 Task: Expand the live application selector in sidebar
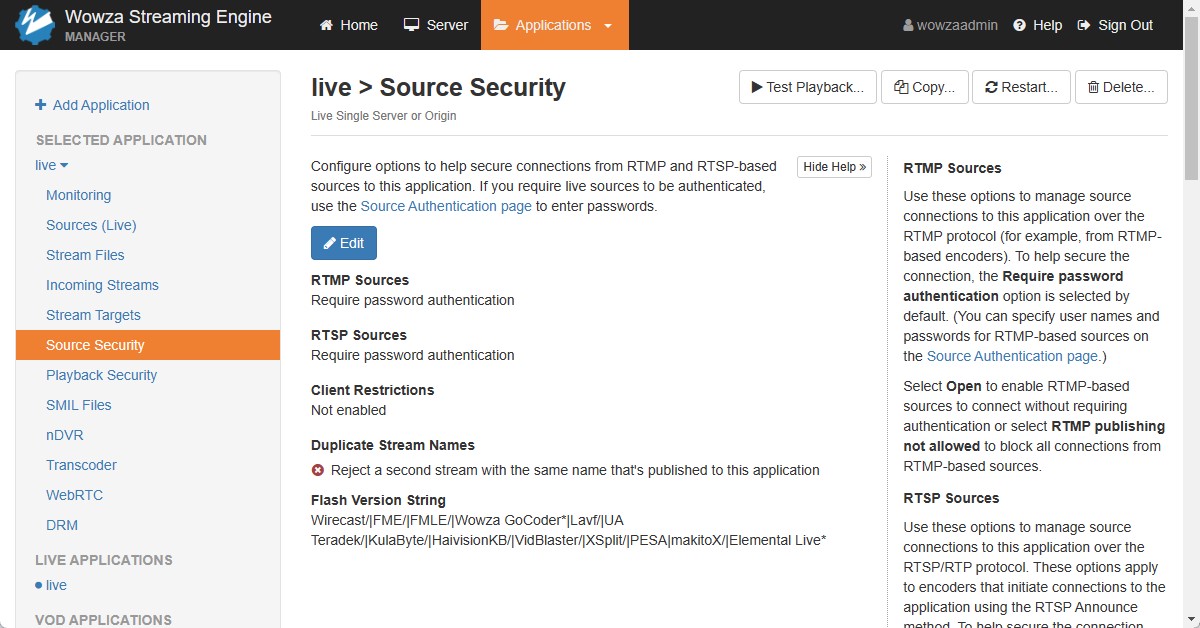(51, 165)
